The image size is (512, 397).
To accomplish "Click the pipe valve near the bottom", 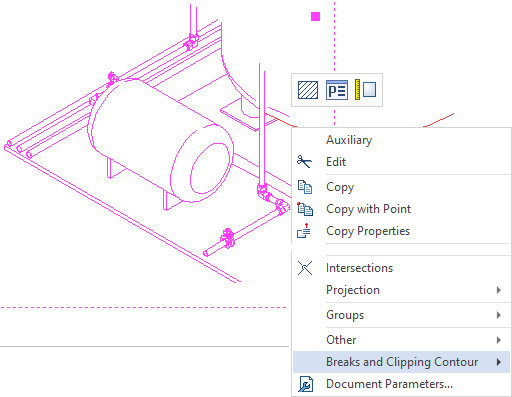I will point(227,238).
